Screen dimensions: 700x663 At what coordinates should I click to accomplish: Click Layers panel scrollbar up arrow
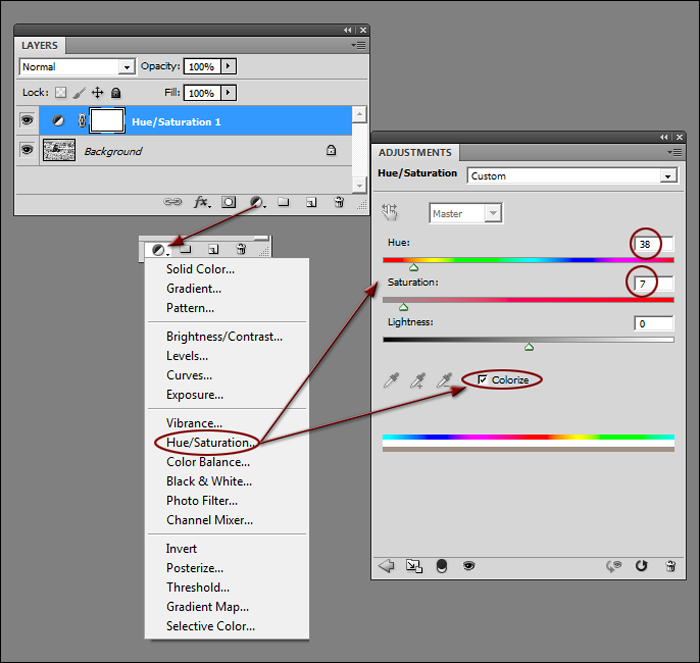(359, 114)
